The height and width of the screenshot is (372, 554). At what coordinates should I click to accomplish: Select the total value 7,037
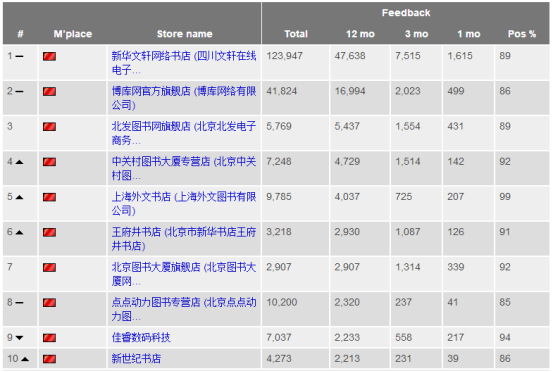point(279,337)
